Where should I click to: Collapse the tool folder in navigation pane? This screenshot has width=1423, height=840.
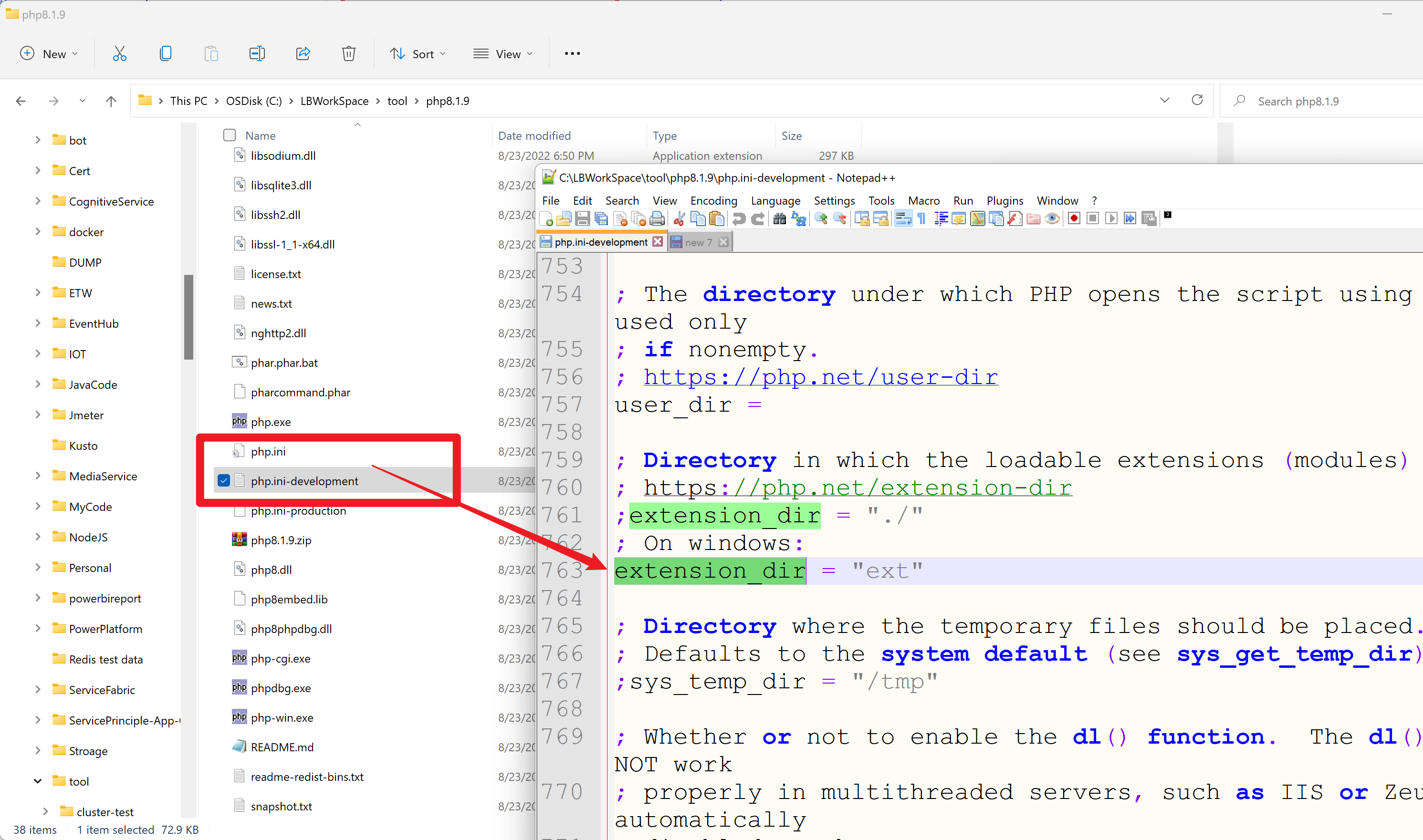coord(37,781)
